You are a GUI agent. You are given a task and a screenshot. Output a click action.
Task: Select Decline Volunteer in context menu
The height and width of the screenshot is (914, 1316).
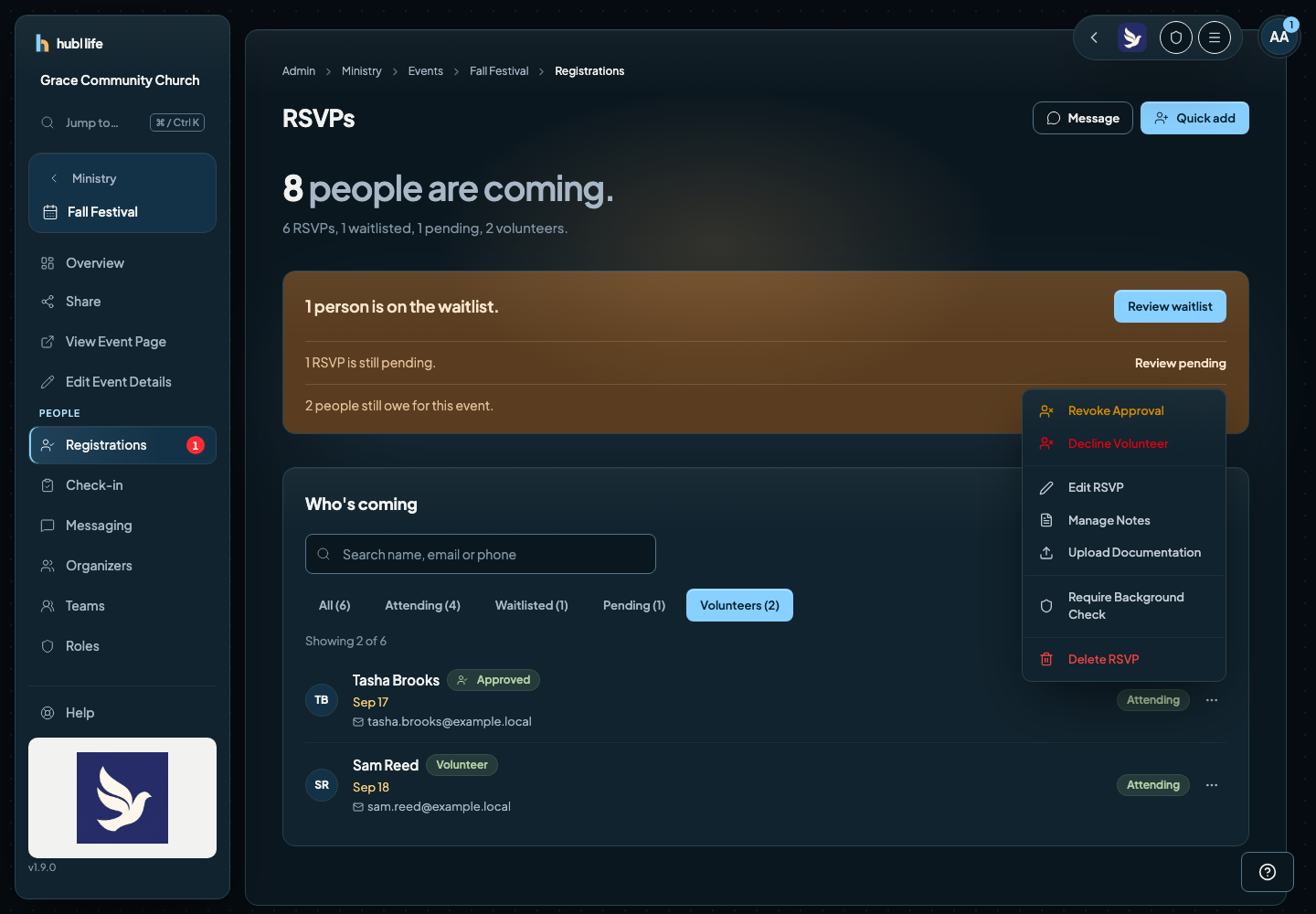tap(1124, 444)
